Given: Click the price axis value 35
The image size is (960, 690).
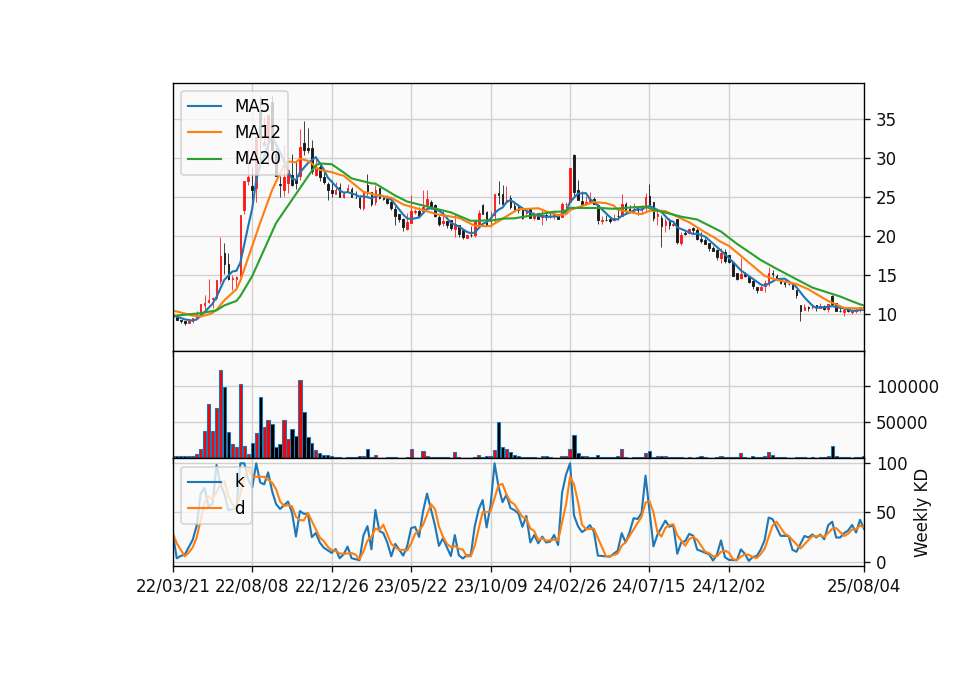Looking at the screenshot, I should pyautogui.click(x=886, y=120).
